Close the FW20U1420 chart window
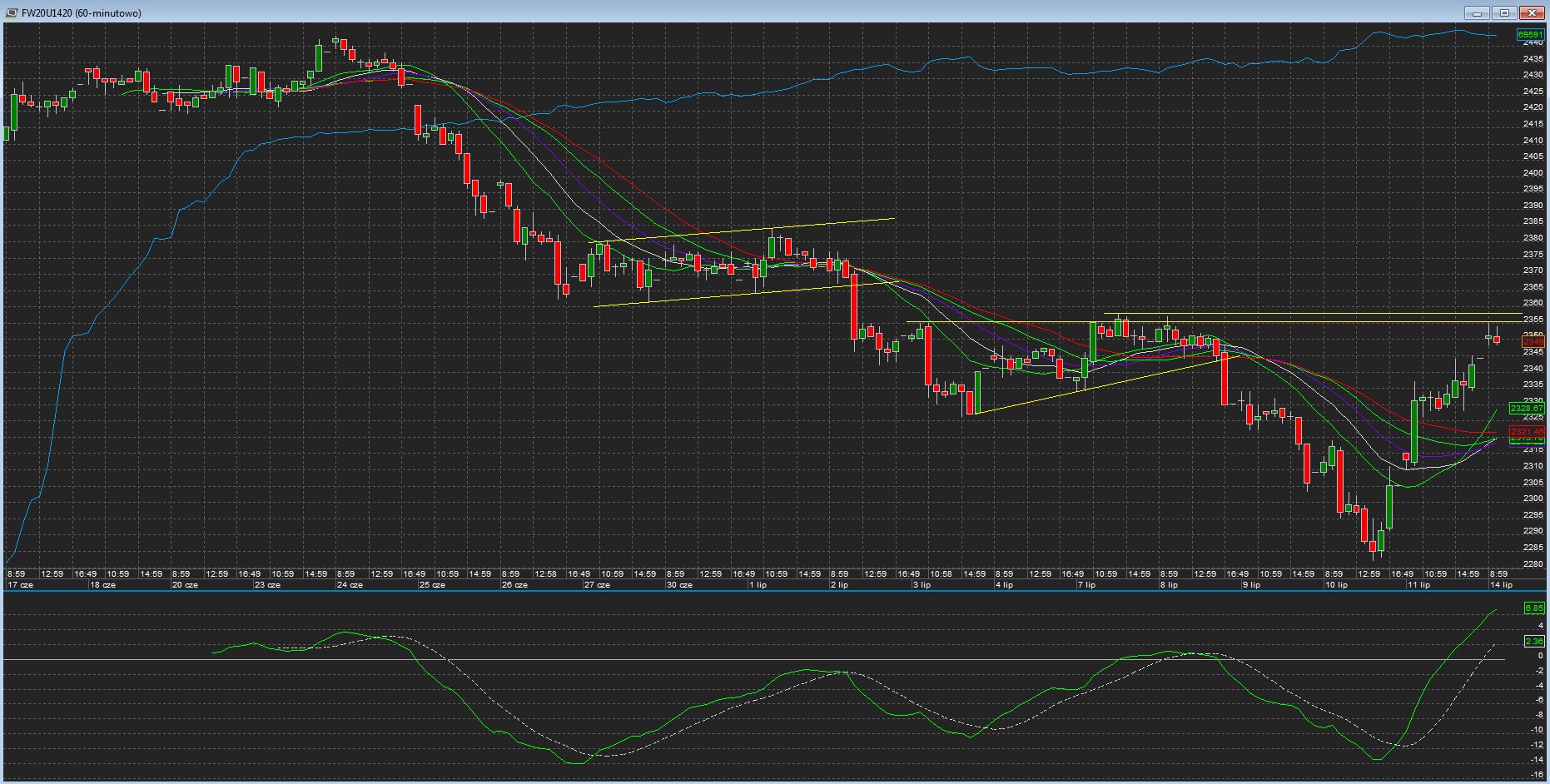Viewport: 1550px width, 784px height. coord(1532,12)
